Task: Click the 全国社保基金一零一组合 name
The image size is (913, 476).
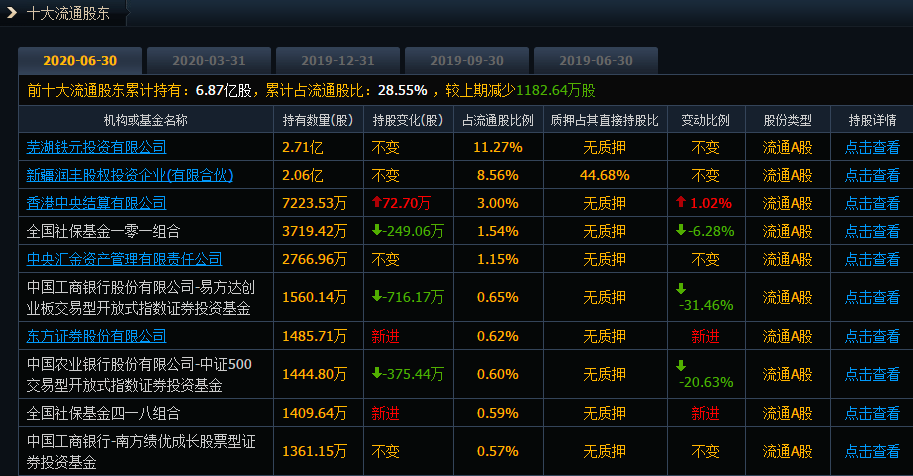Action: pos(104,231)
